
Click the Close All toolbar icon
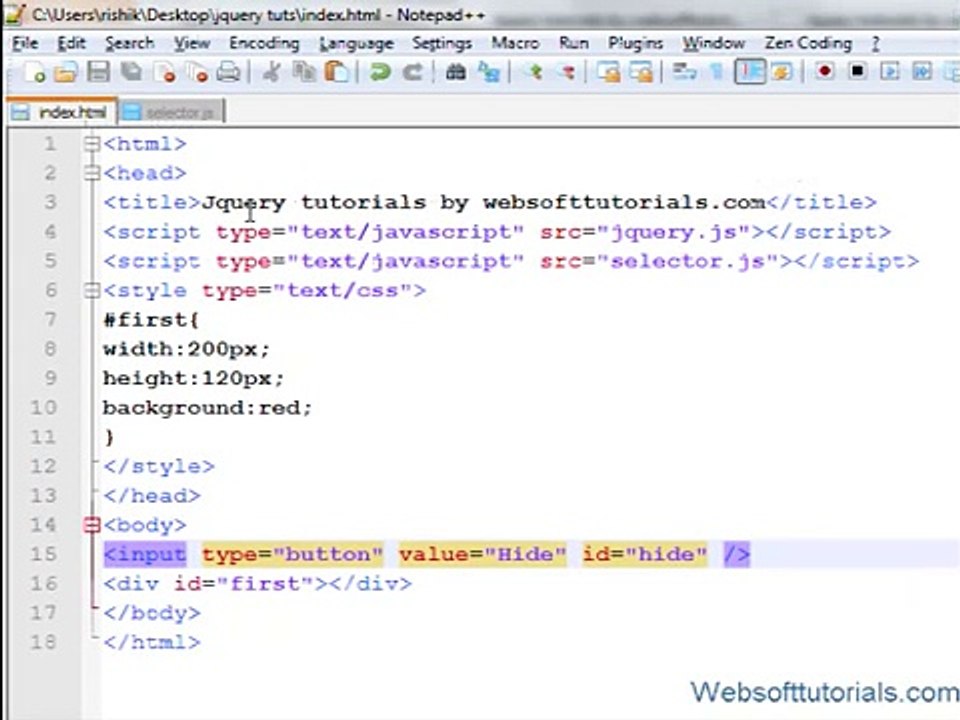(x=197, y=73)
